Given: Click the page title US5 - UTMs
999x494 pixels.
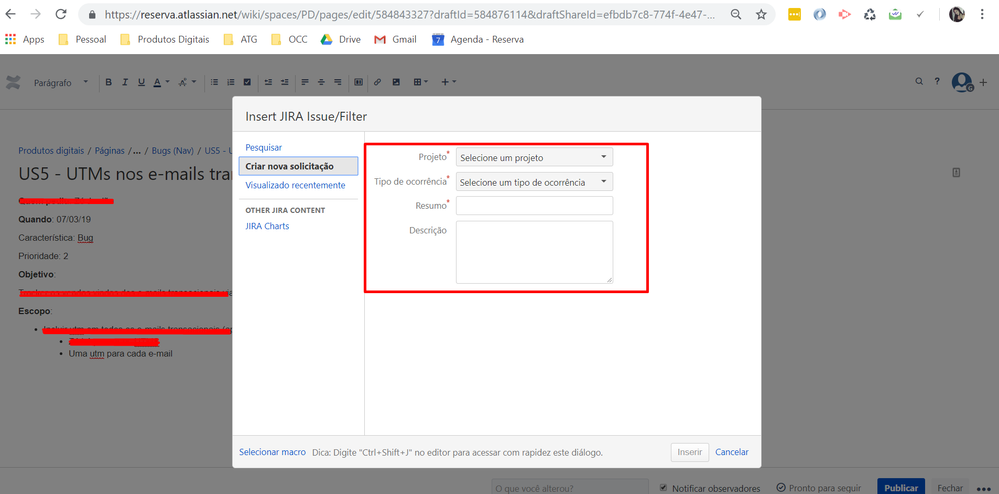Looking at the screenshot, I should tap(124, 174).
